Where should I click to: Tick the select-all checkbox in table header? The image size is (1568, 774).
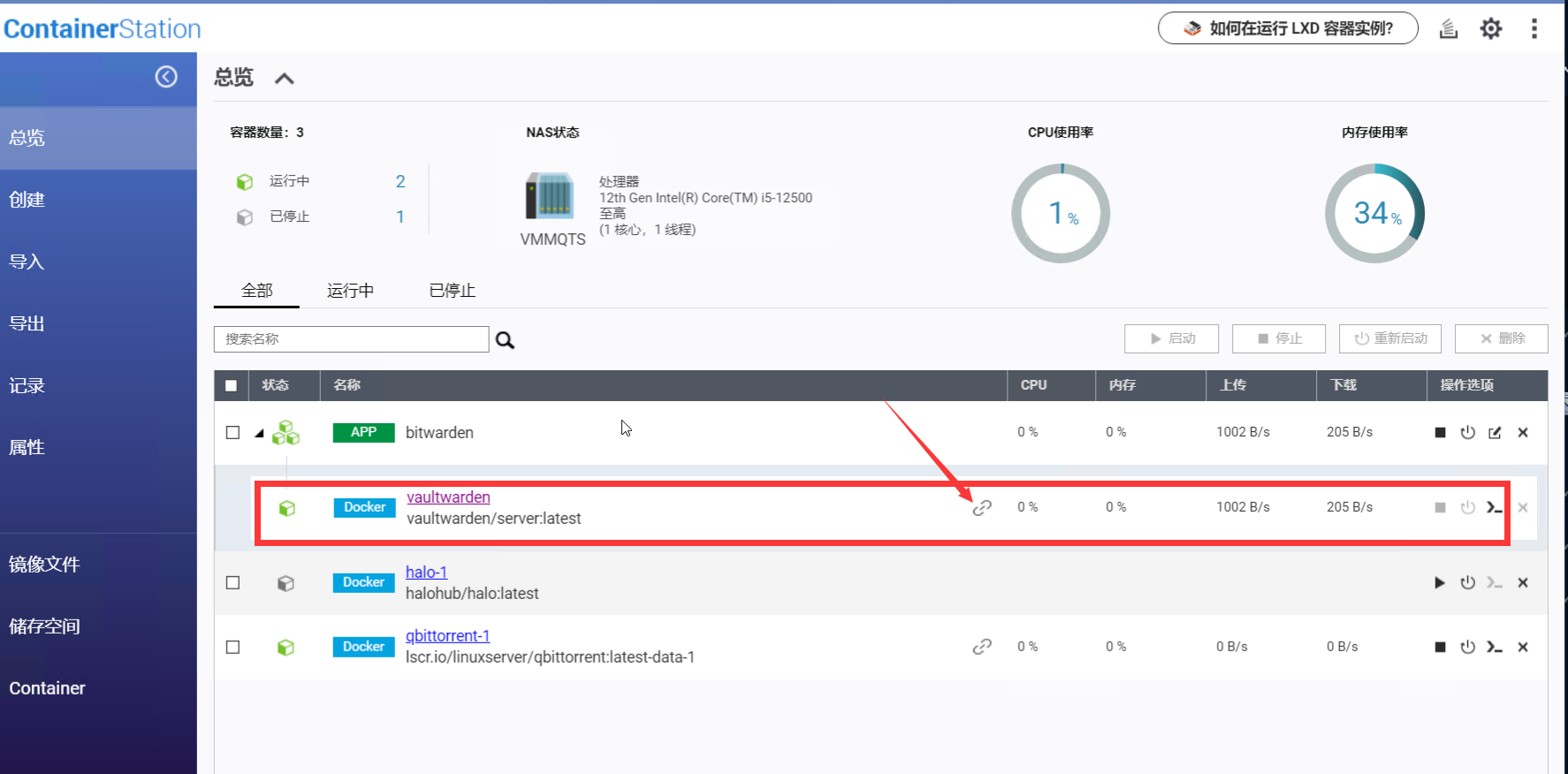(x=232, y=385)
